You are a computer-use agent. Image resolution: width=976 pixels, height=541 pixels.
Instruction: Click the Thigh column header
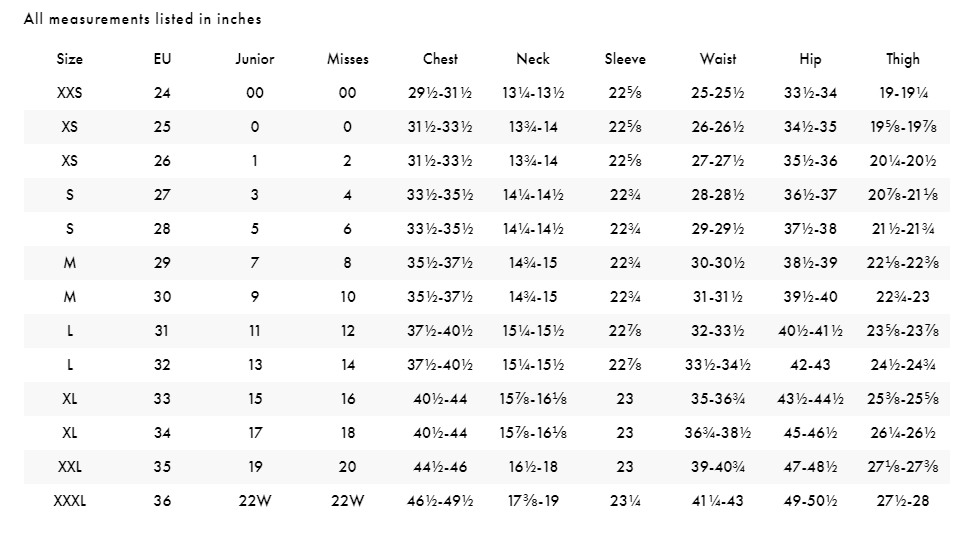[902, 59]
